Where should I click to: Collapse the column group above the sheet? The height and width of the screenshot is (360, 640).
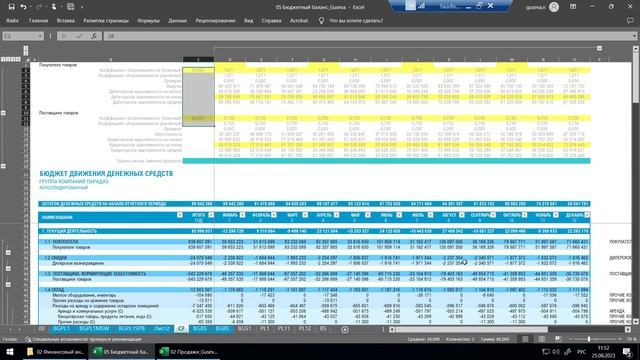coord(599,48)
